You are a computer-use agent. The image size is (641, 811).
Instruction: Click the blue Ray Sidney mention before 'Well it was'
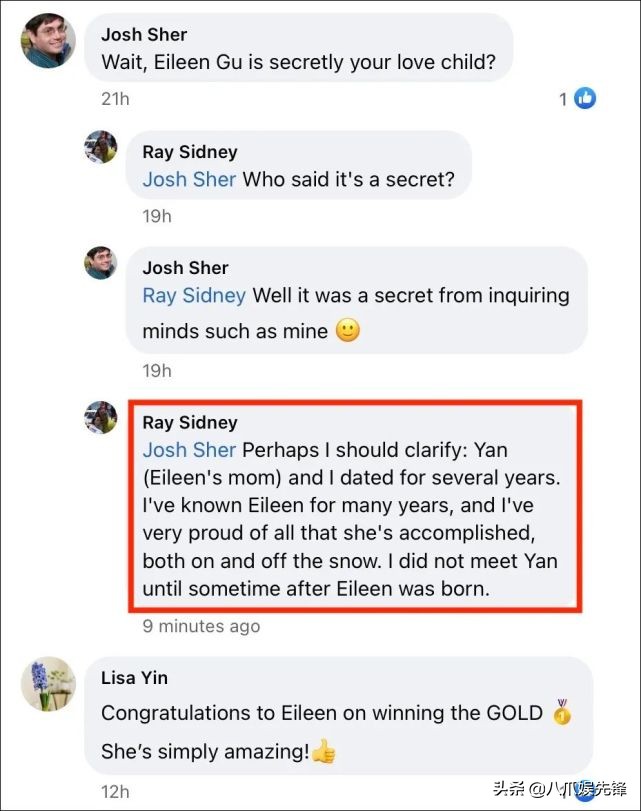click(193, 296)
